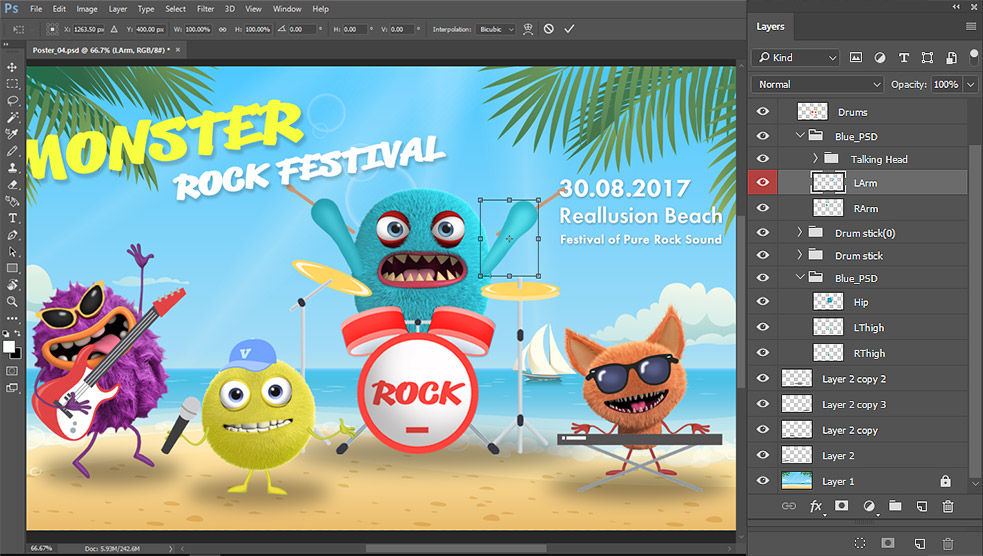
Task: Toggle the layer filter on/off switch
Action: pyautogui.click(x=974, y=57)
